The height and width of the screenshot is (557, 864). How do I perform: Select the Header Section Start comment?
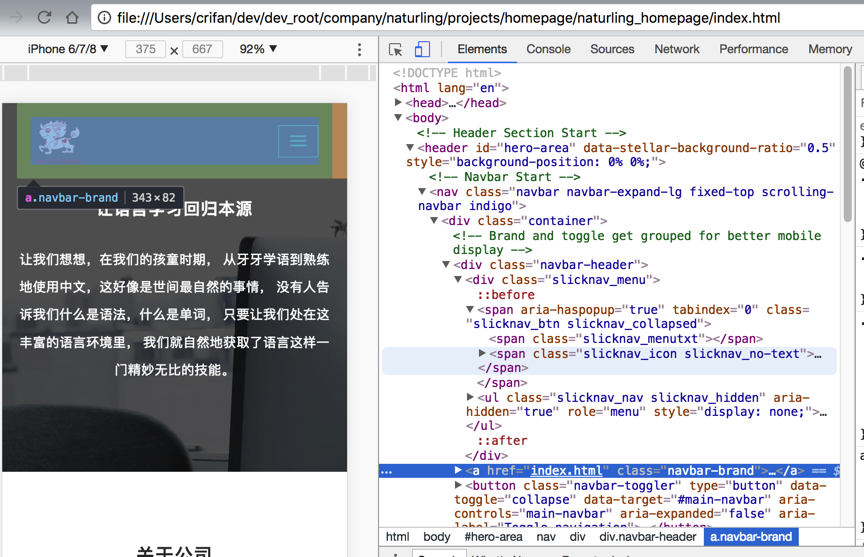521,133
